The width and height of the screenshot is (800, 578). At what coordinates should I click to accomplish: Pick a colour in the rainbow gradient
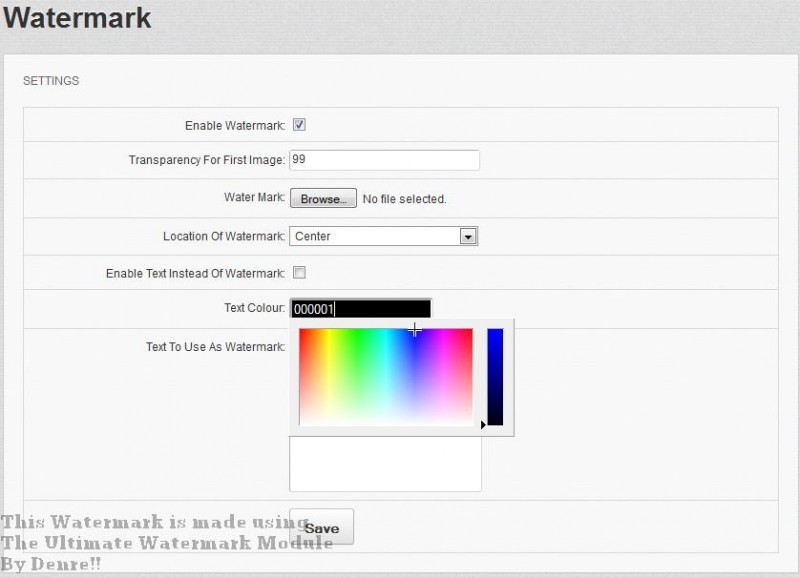pyautogui.click(x=386, y=377)
